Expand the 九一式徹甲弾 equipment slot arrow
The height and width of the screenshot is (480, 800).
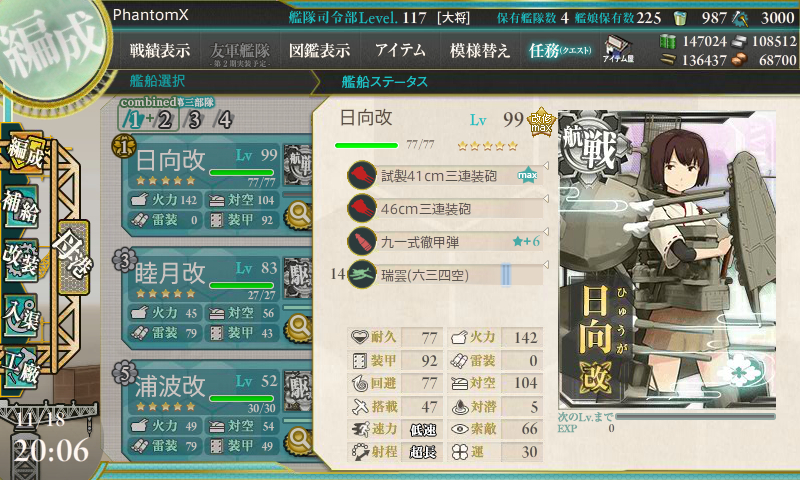(545, 232)
